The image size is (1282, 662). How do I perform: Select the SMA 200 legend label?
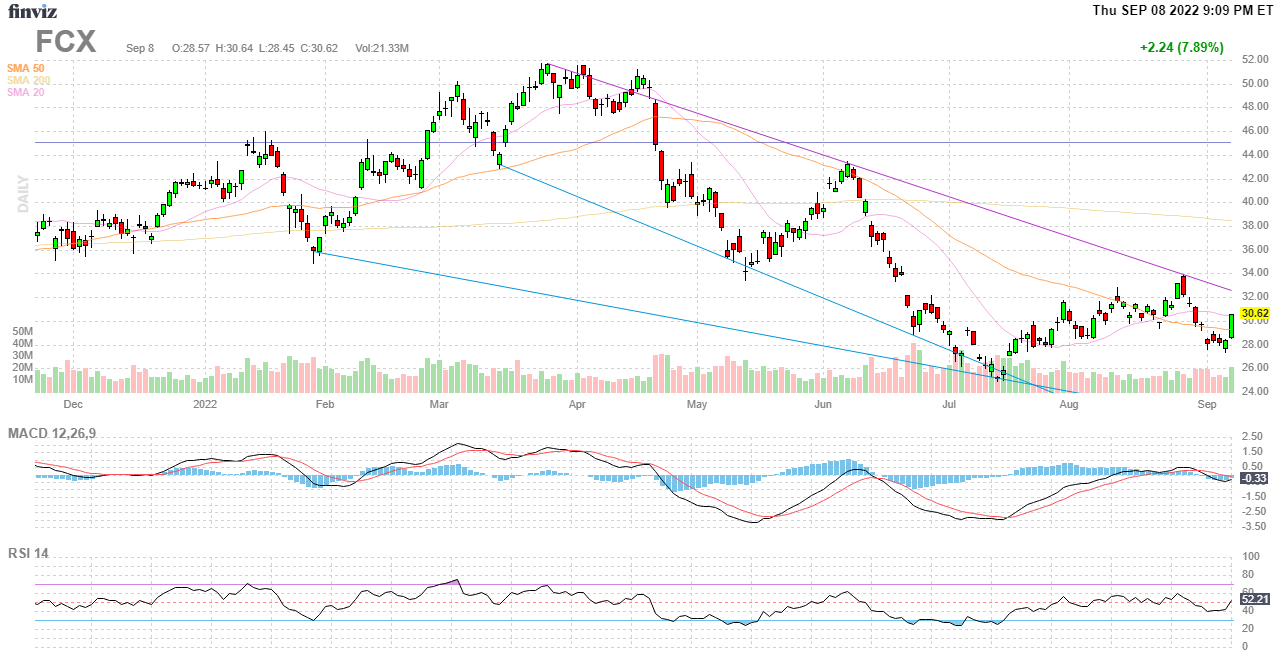pos(27,80)
